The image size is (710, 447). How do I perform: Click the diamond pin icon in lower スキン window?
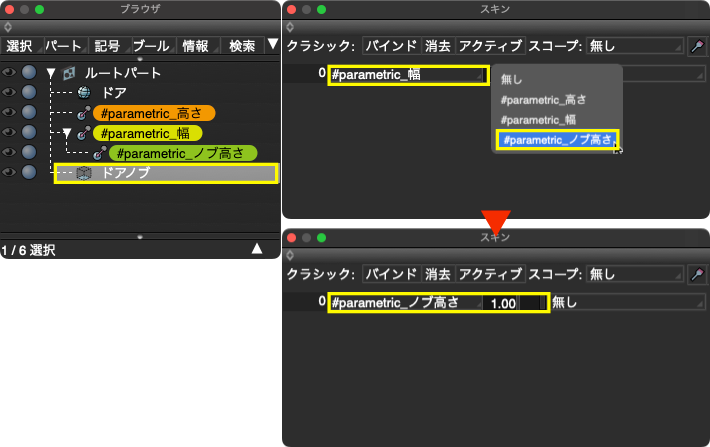[x=290, y=255]
